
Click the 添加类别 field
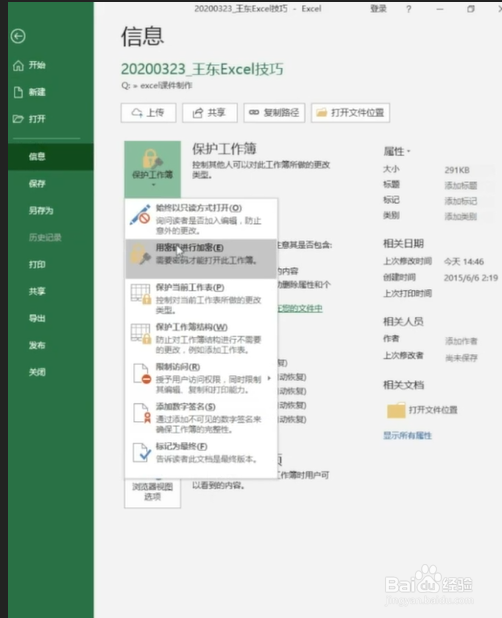click(461, 216)
